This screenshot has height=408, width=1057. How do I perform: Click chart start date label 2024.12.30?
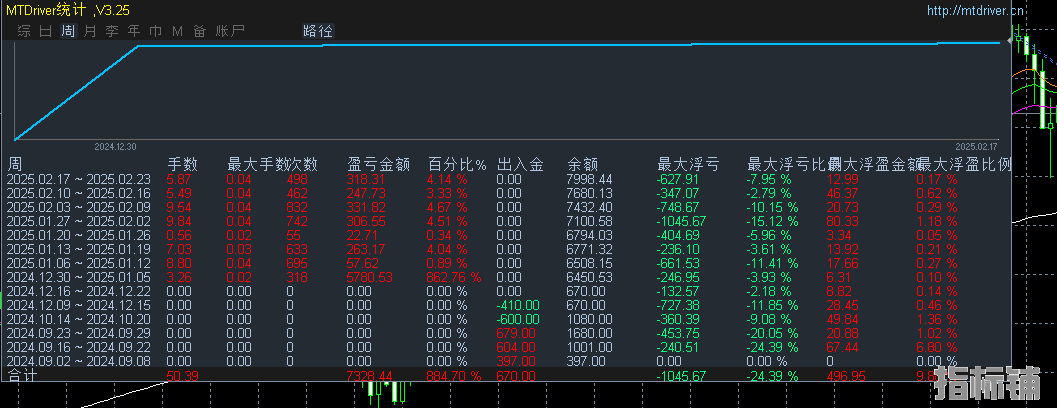coord(115,146)
